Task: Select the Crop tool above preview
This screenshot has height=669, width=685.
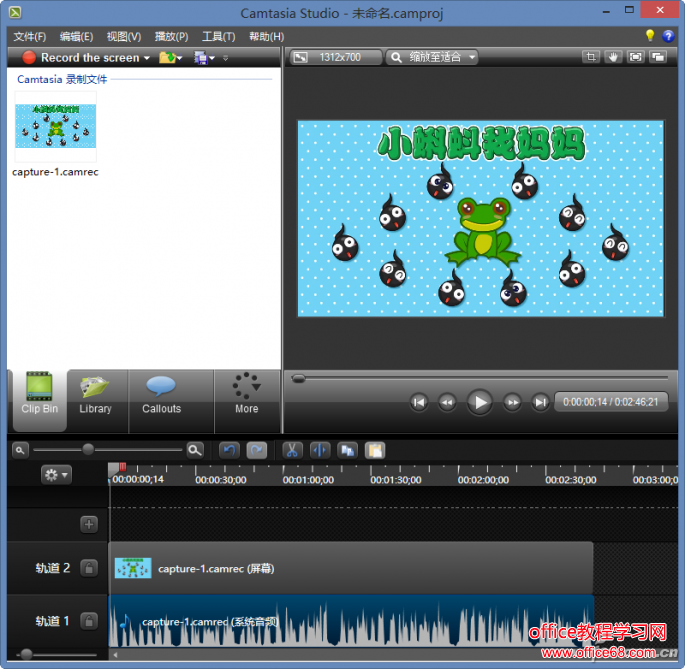Action: (592, 57)
